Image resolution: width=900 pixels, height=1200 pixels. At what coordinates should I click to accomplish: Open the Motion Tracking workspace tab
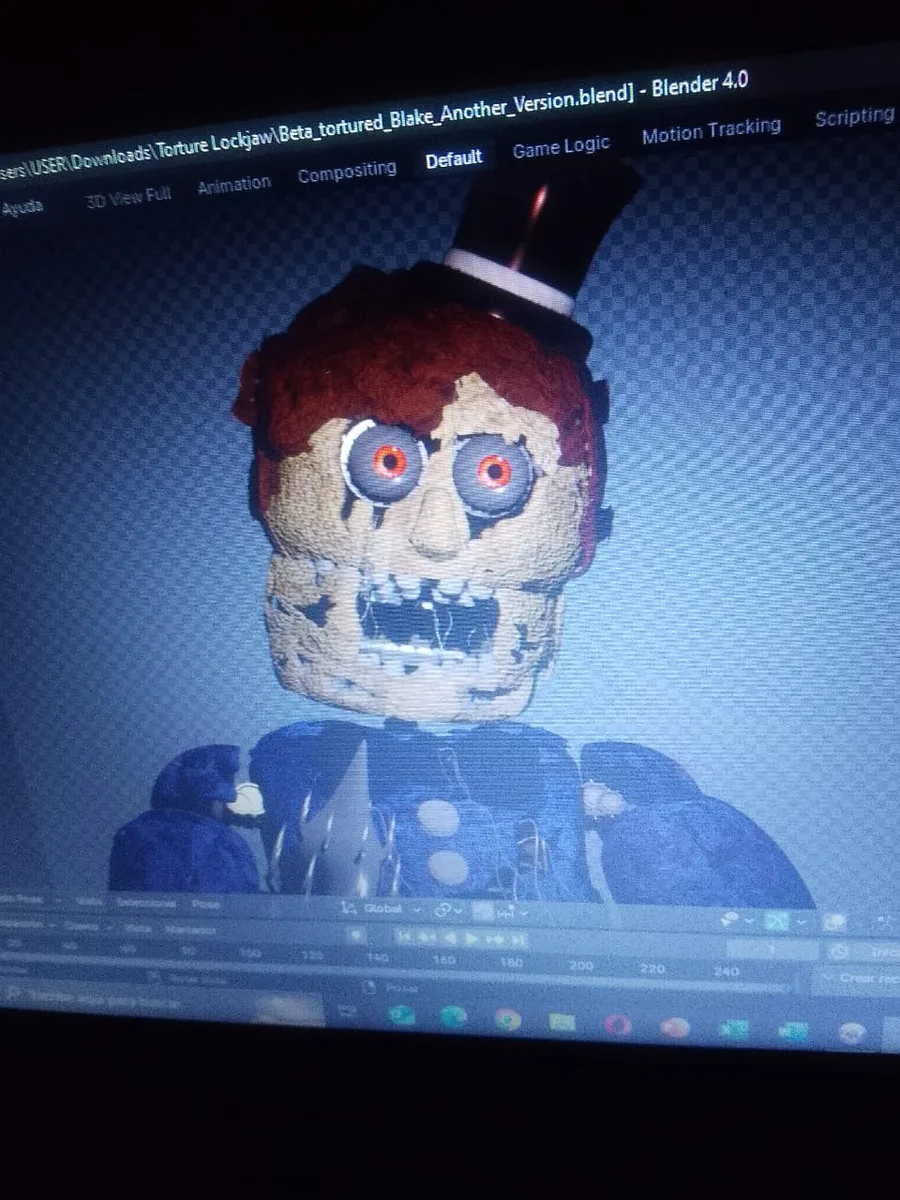click(x=711, y=131)
